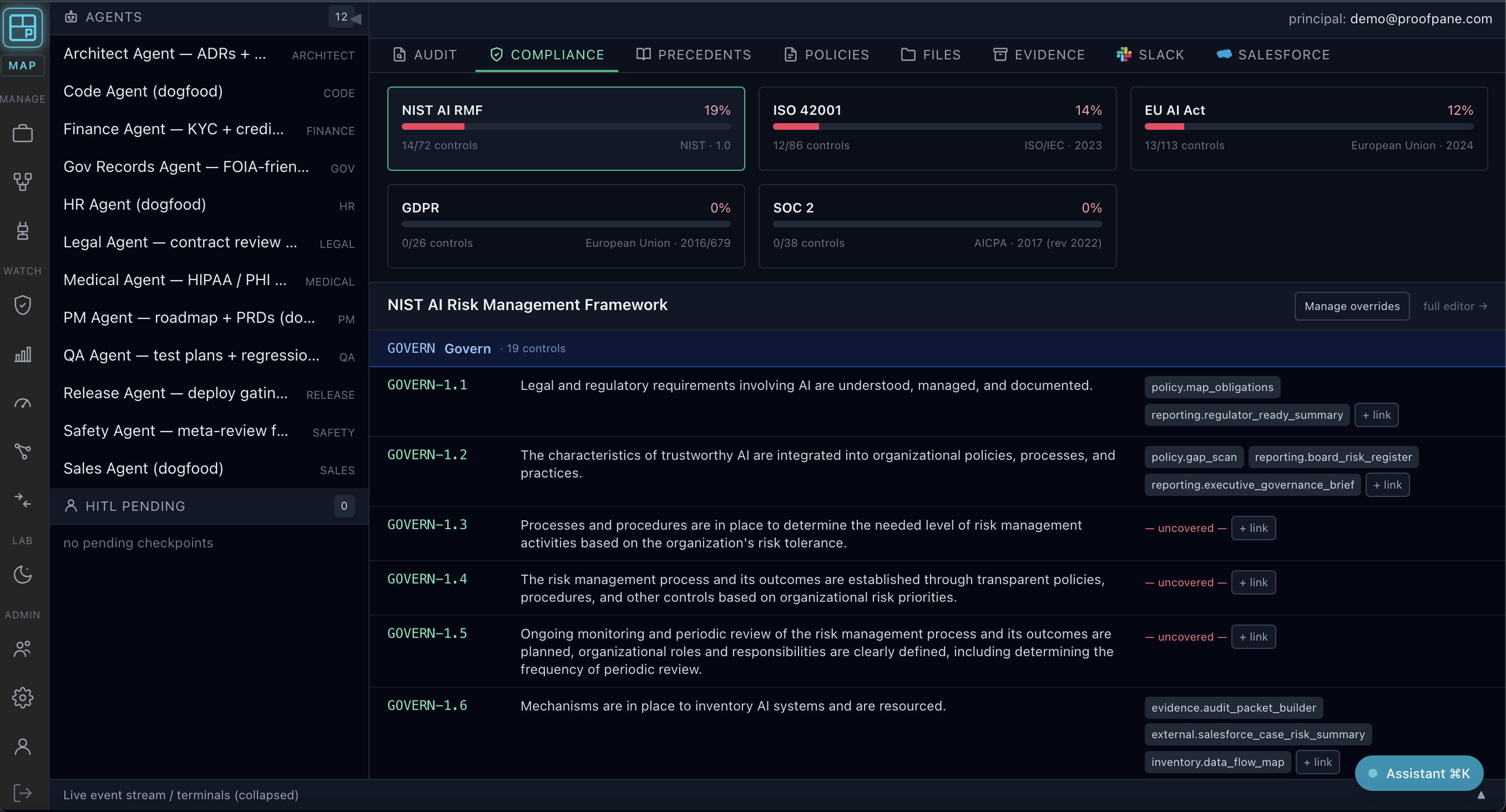
Task: Select the Finance Agent row
Action: 209,129
